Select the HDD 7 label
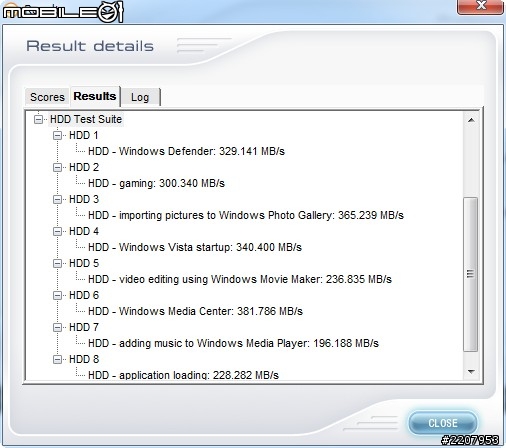The image size is (506, 448). [84, 327]
